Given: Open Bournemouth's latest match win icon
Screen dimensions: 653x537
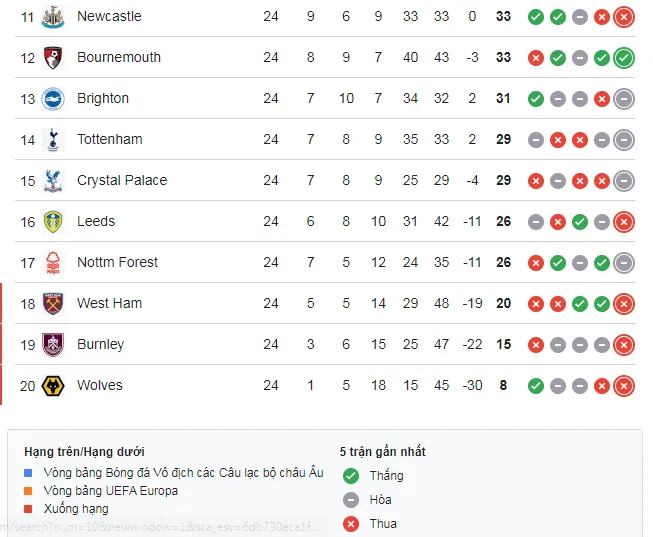Looking at the screenshot, I should 624,58.
